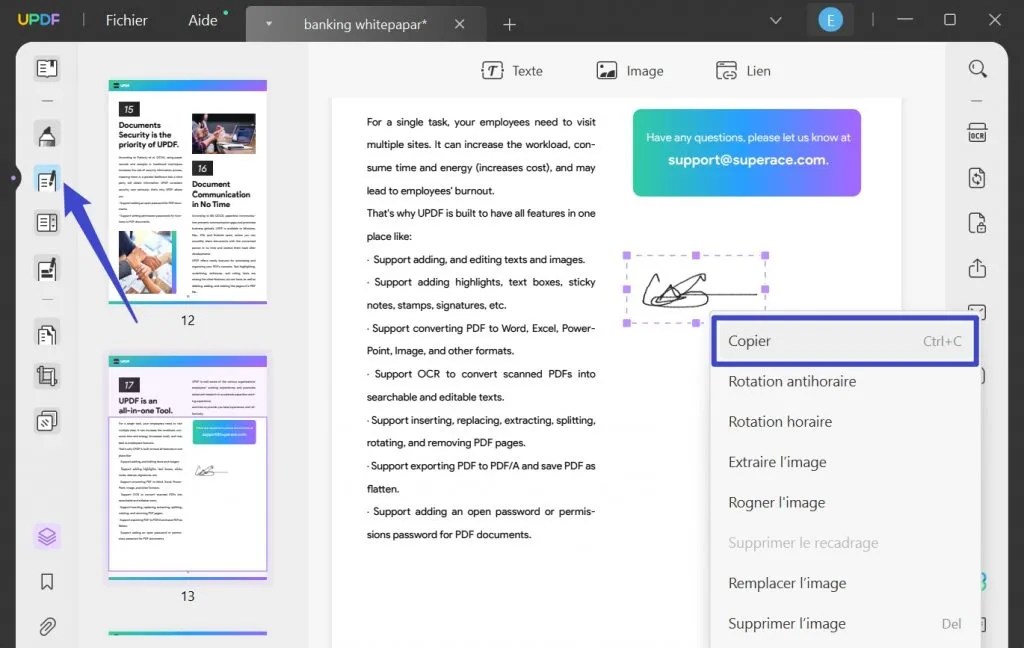
Task: Open the Search magnifier in right sidebar
Action: [978, 70]
